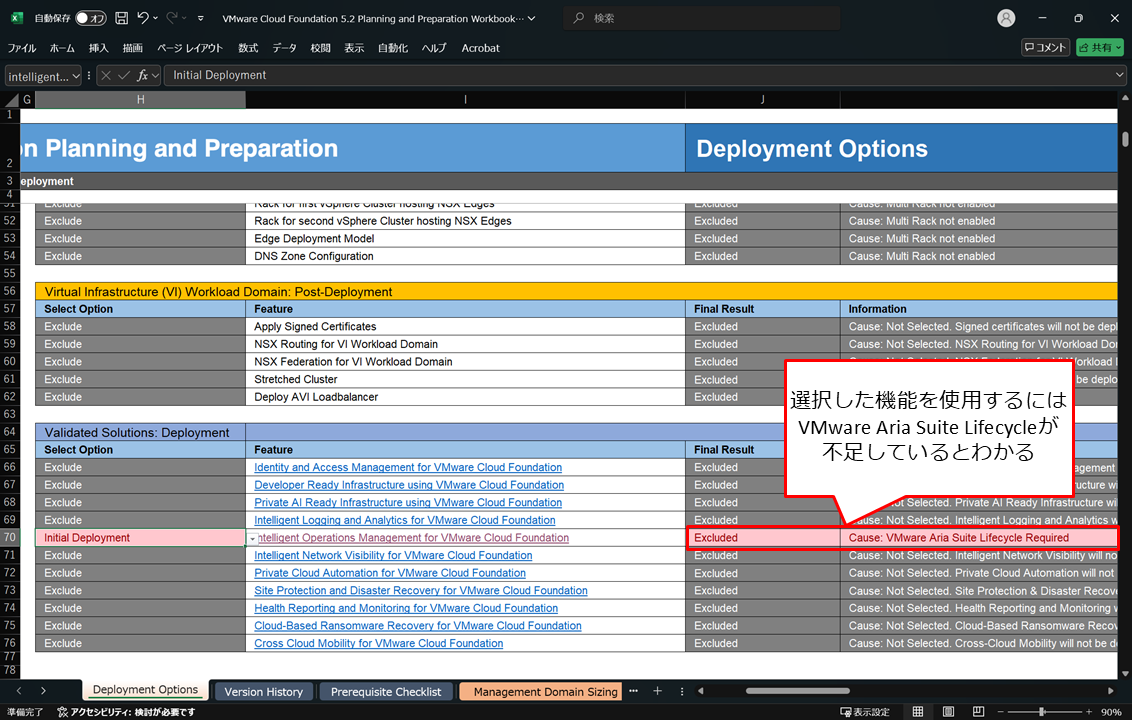Switch to the ホーム ribbon tab
The image size is (1132, 720).
(62, 48)
